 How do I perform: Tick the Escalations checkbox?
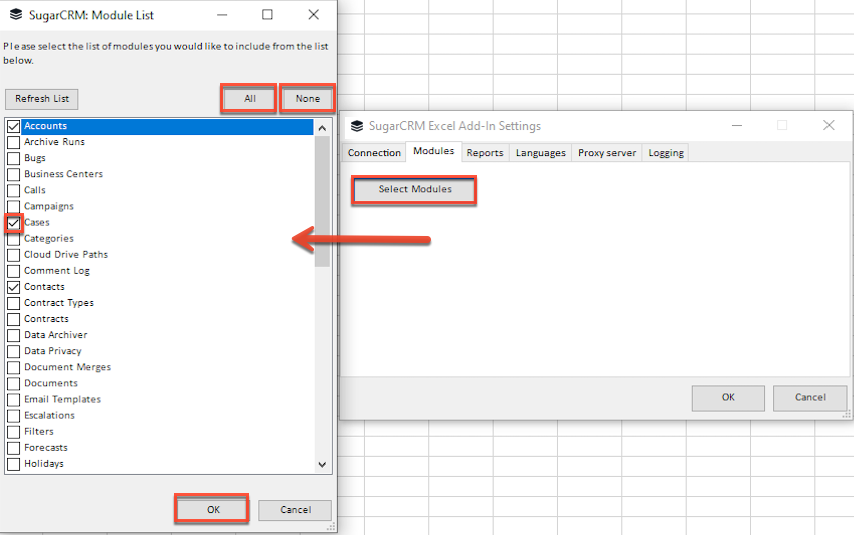14,416
